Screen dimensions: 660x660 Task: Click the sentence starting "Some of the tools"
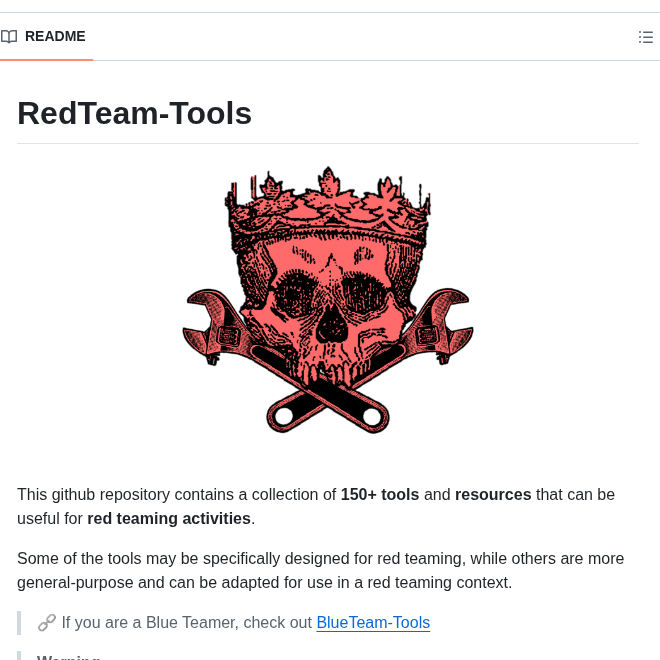(x=320, y=570)
